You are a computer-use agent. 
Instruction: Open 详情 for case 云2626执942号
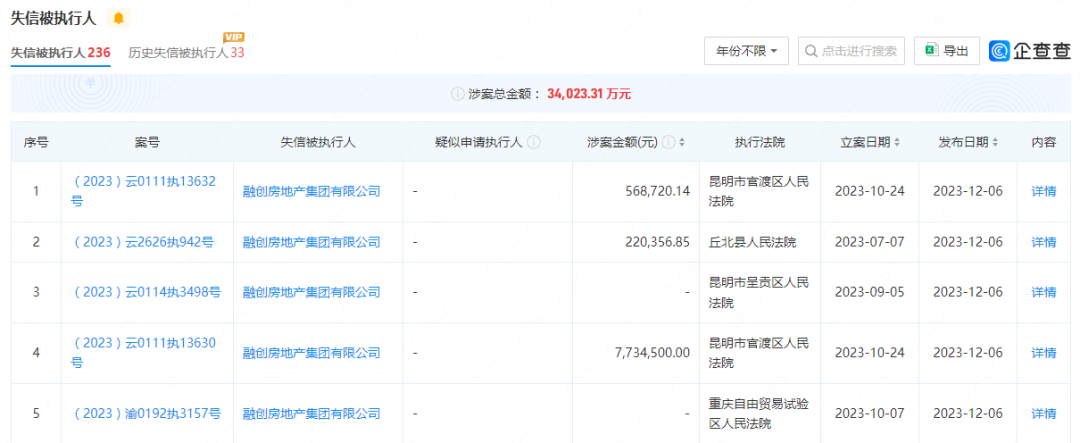1043,242
